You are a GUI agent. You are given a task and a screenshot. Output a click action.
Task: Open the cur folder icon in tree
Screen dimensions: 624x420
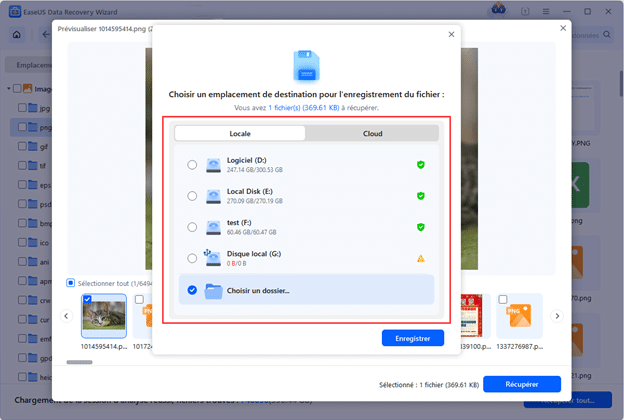(33, 319)
